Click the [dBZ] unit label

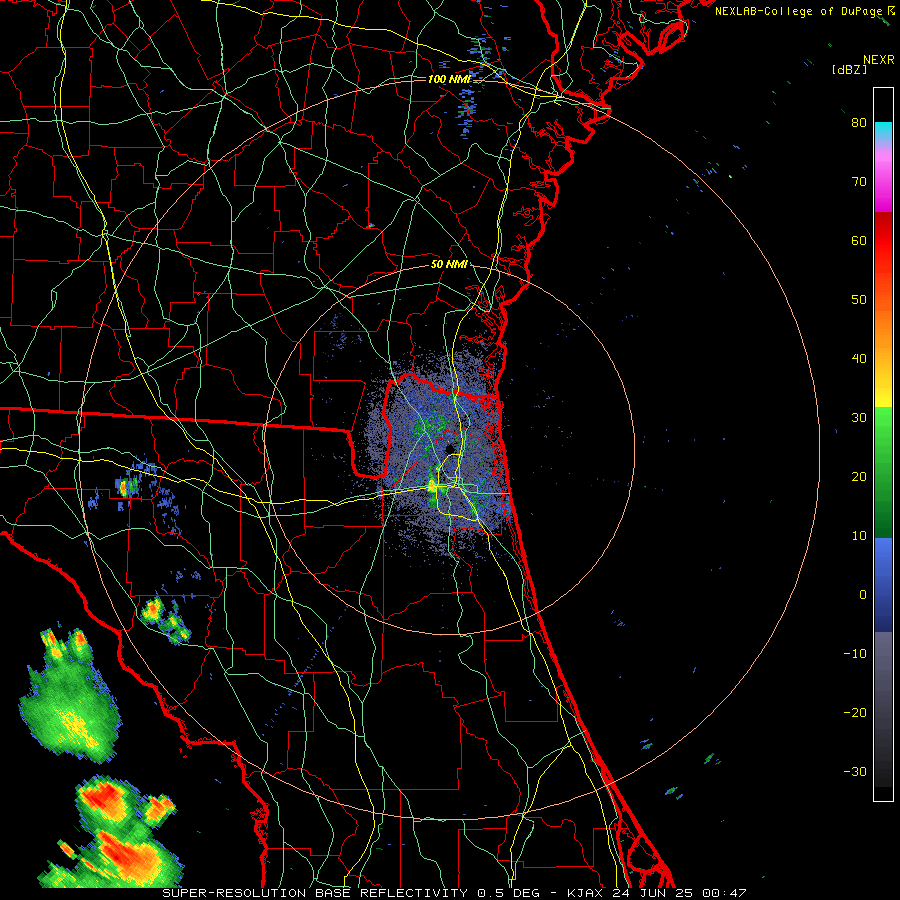[849, 69]
